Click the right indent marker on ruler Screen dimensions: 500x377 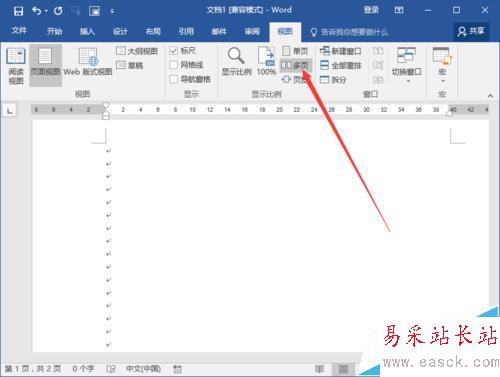click(x=450, y=114)
